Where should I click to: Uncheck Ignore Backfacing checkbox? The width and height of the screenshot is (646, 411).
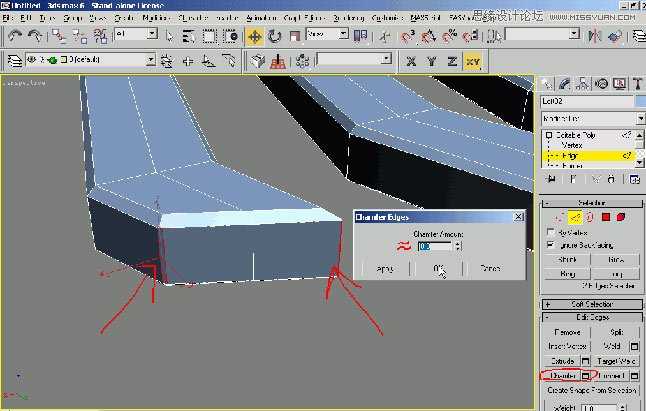click(x=550, y=245)
